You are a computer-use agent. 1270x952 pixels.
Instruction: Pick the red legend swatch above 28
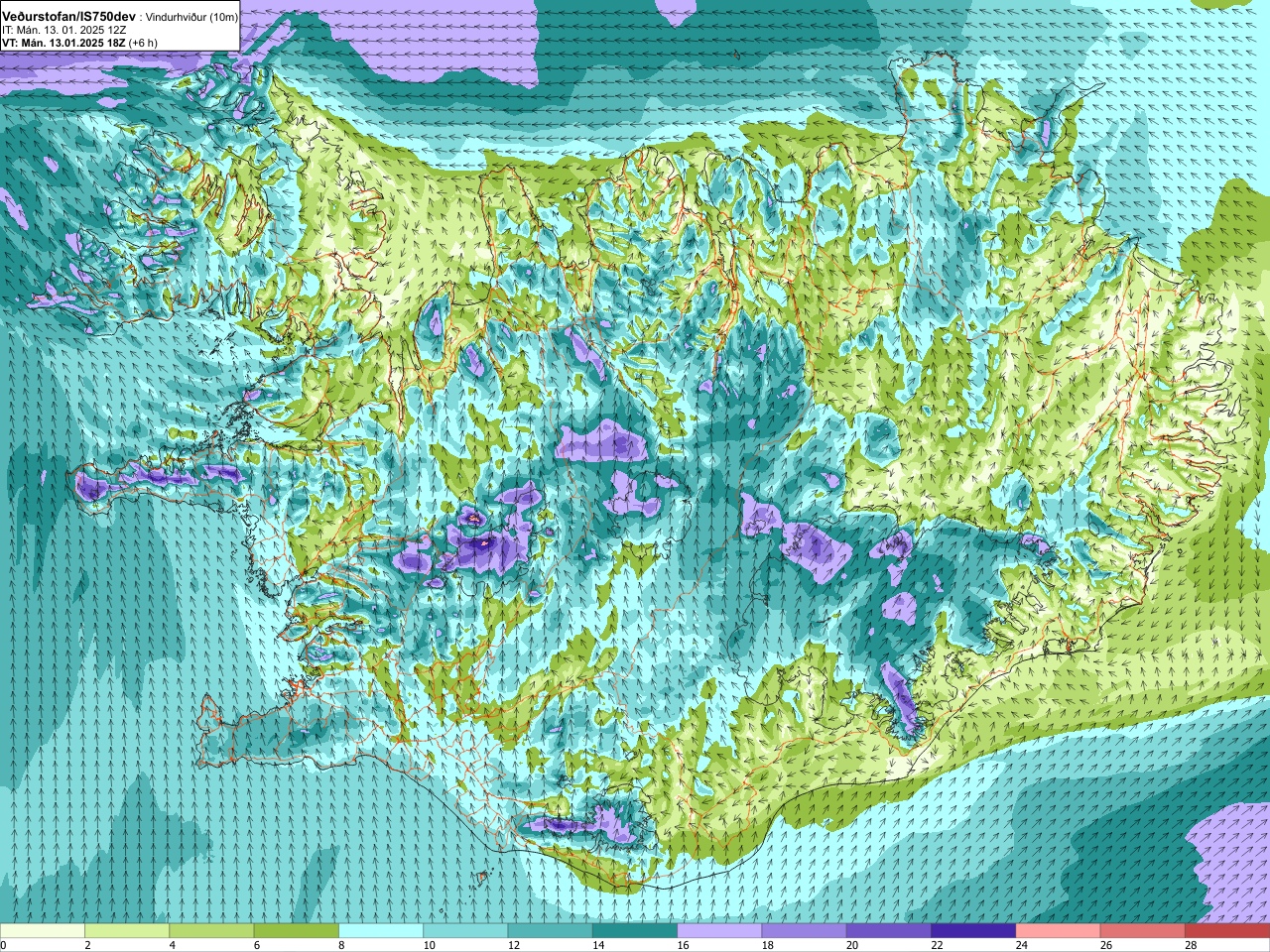point(1227,931)
